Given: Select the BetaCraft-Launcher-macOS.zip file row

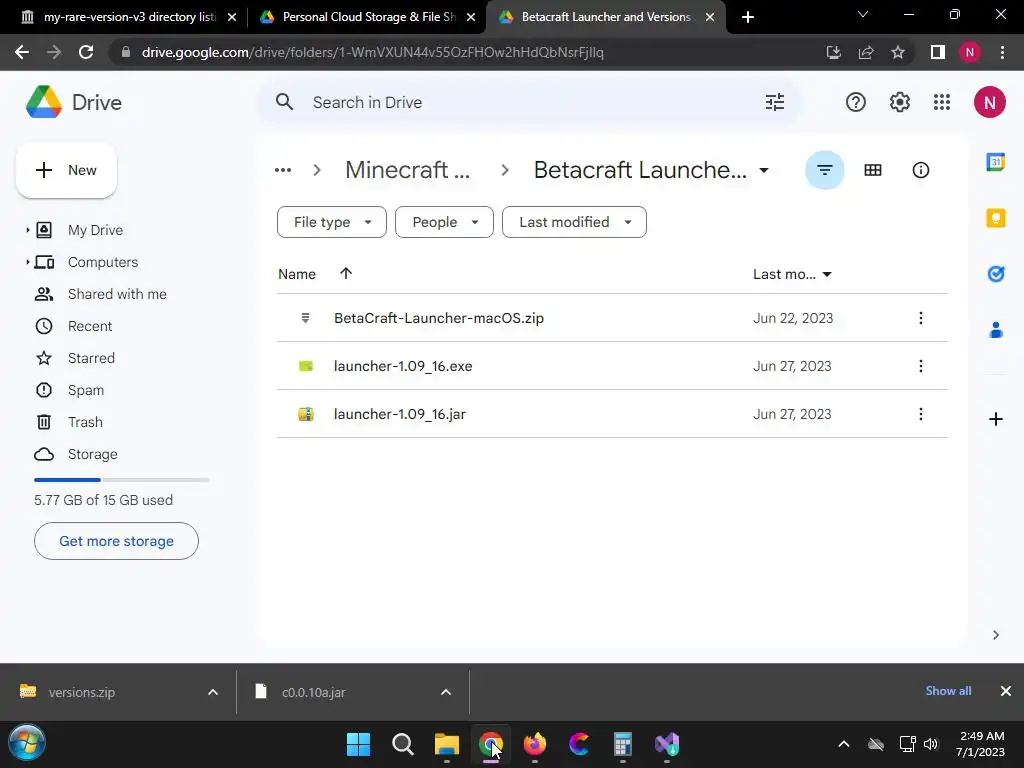Looking at the screenshot, I should click(612, 318).
